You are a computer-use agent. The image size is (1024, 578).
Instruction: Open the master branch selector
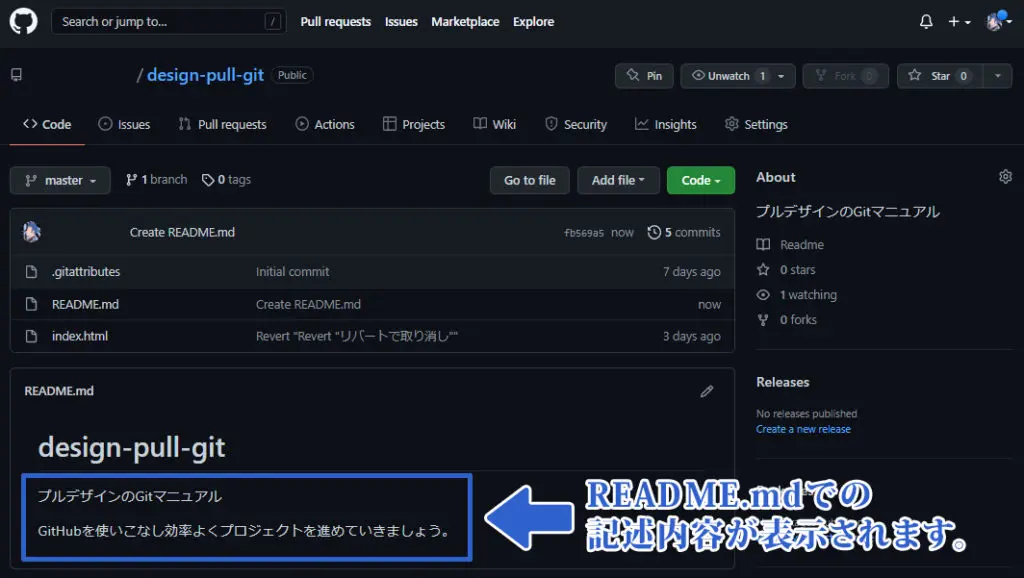[x=59, y=180]
